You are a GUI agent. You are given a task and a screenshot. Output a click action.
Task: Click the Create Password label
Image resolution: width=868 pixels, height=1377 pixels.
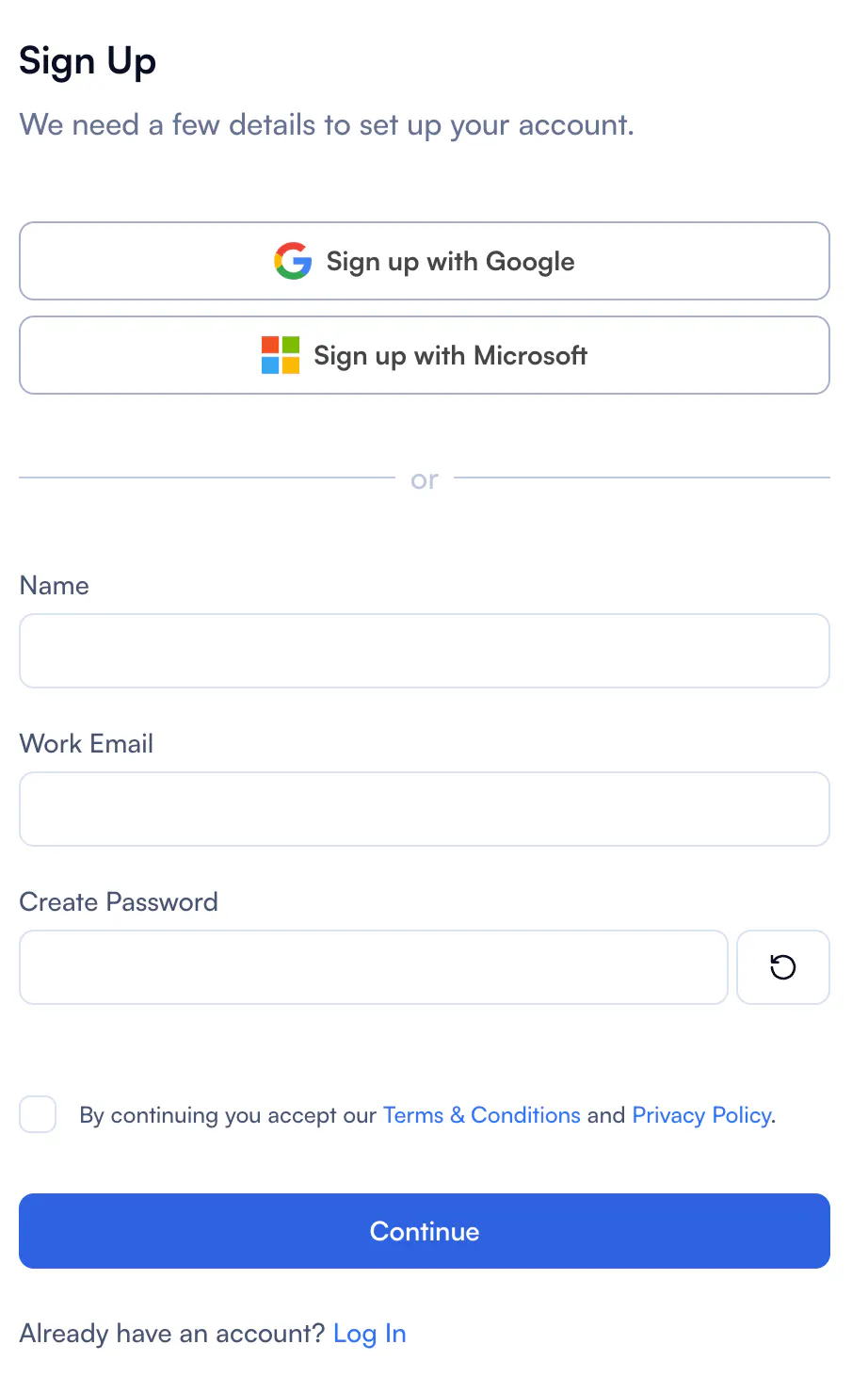pyautogui.click(x=119, y=902)
